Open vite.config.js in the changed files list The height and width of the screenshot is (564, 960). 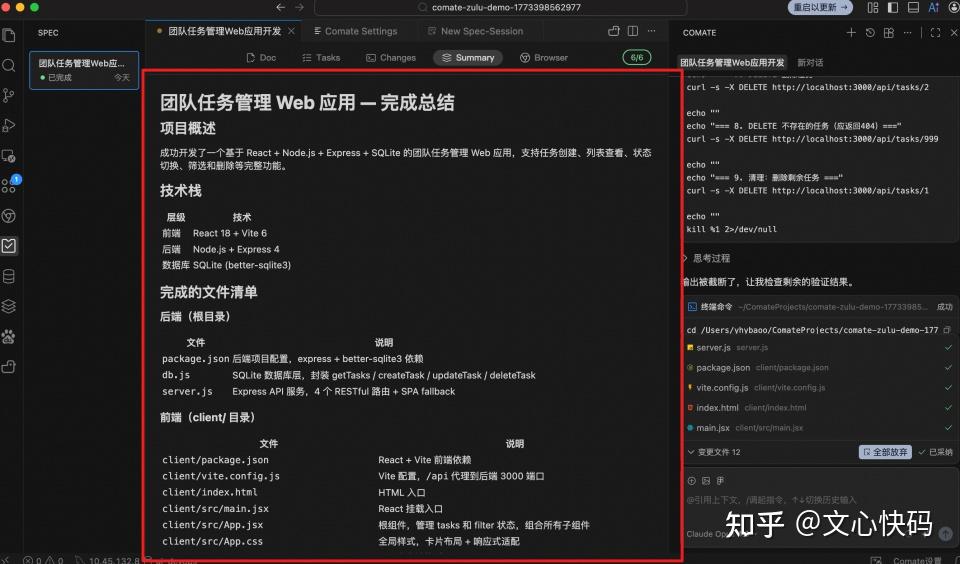coord(819,388)
